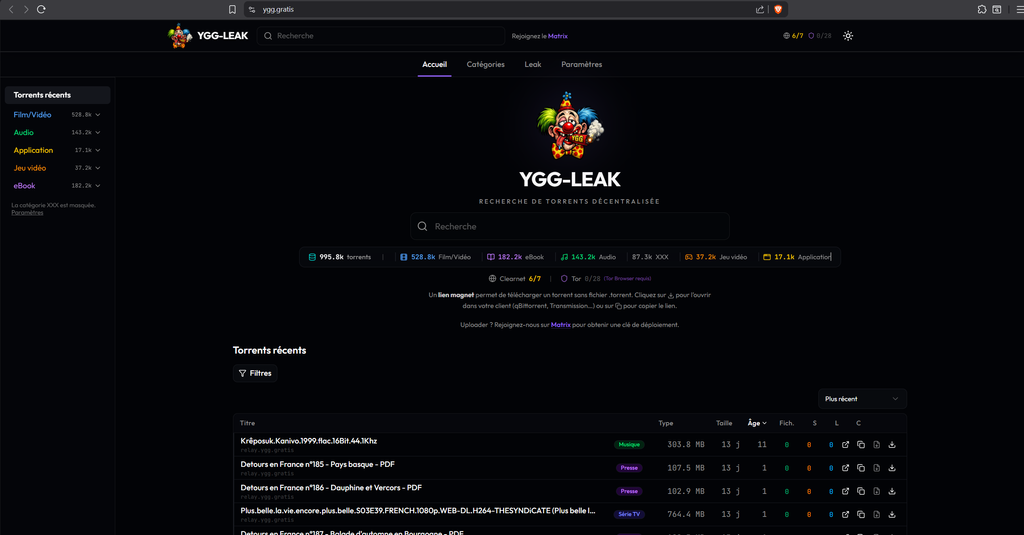This screenshot has height=535, width=1024.
Task: Sort by the Âge column header
Action: [757, 423]
